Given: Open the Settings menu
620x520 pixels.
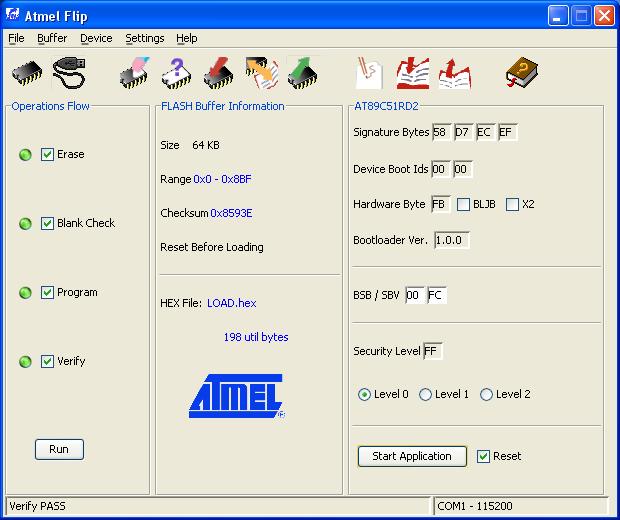Looking at the screenshot, I should point(145,38).
